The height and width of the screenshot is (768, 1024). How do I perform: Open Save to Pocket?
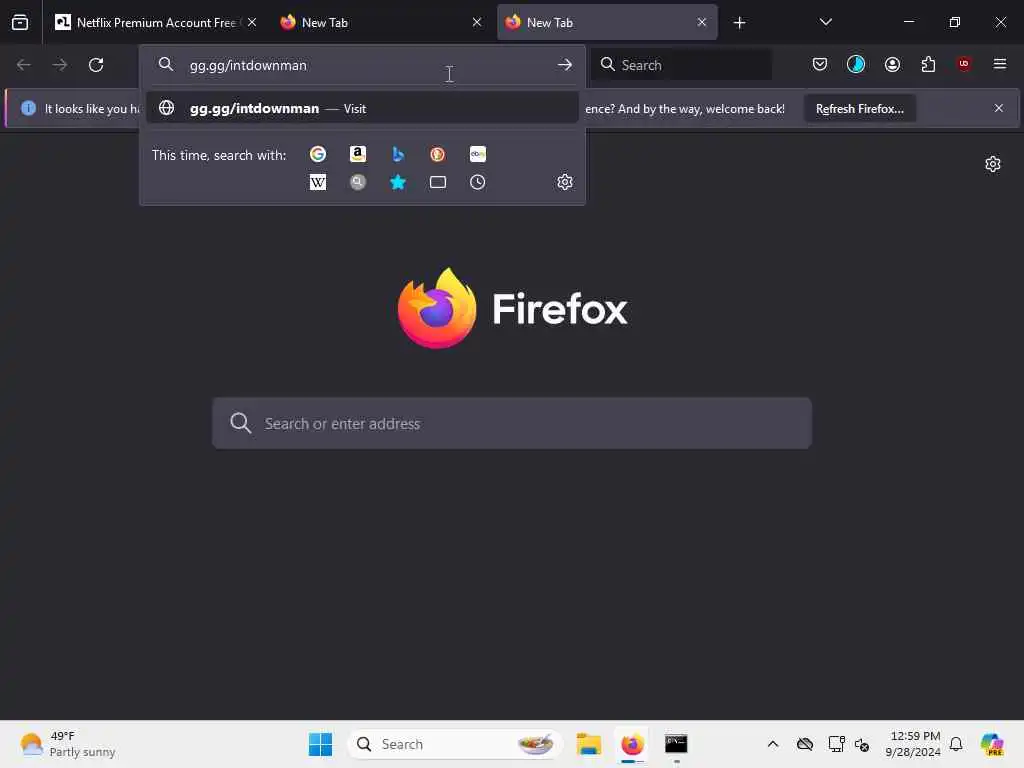[x=820, y=64]
